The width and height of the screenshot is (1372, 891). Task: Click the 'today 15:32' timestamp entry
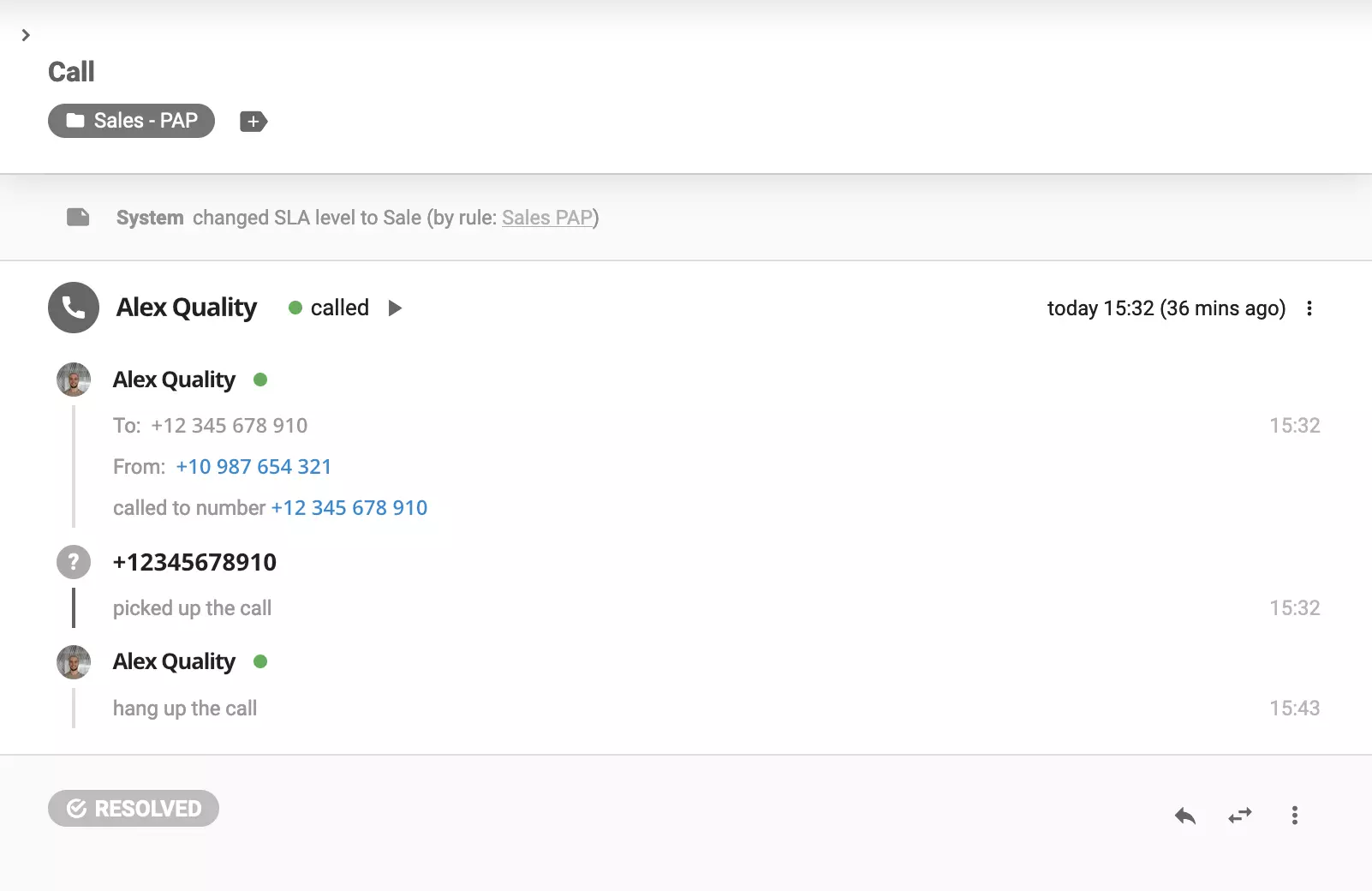coord(1166,308)
